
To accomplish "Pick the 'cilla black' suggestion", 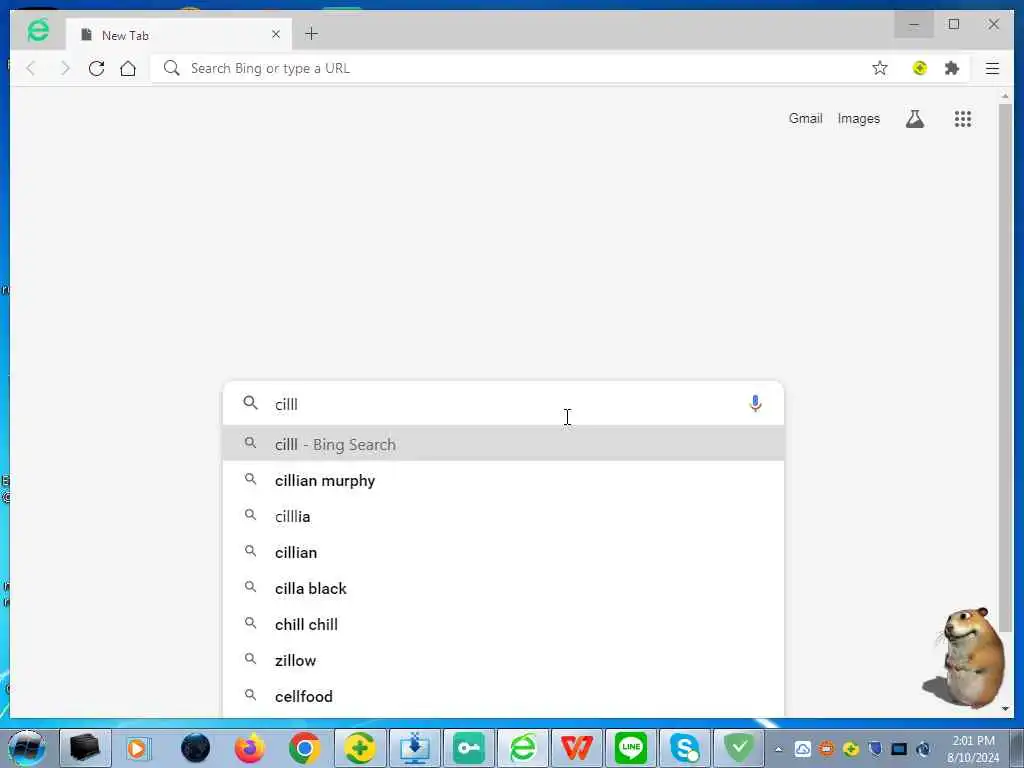I will (x=503, y=588).
